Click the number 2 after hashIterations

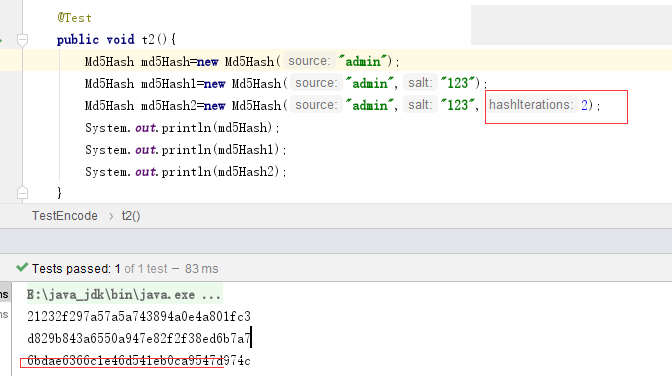click(x=584, y=105)
